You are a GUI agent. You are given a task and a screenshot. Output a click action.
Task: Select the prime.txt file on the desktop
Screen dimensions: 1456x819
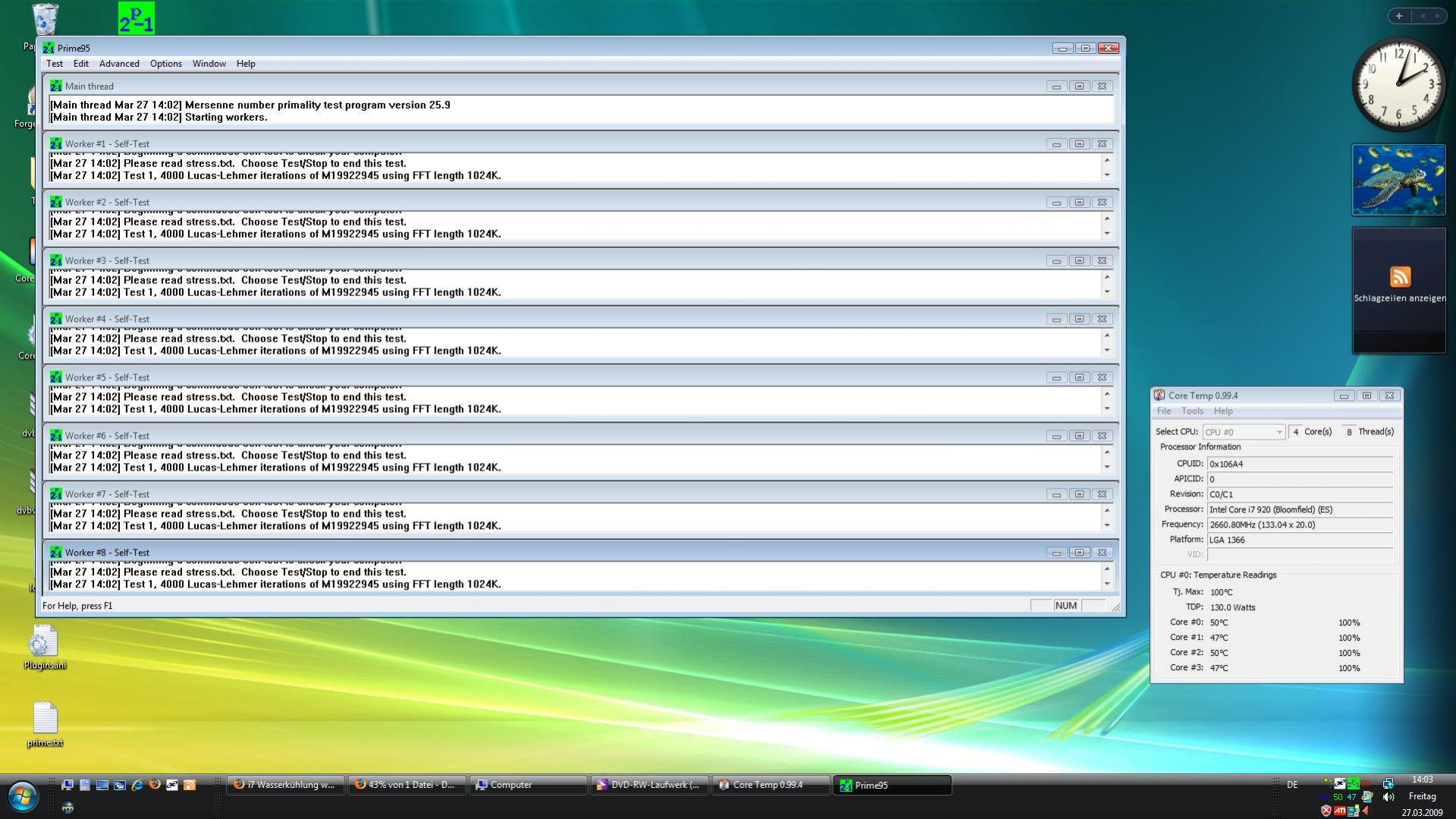[x=45, y=725]
